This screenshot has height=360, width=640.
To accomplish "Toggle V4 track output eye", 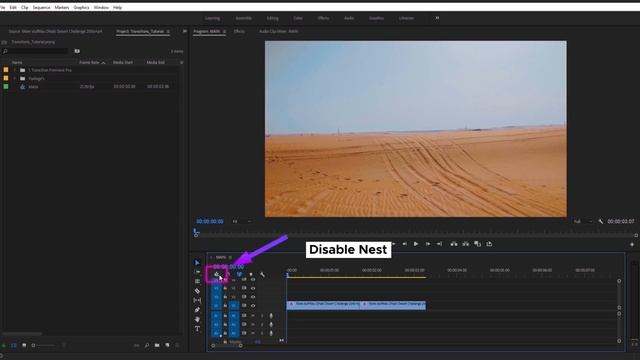I will click(253, 279).
